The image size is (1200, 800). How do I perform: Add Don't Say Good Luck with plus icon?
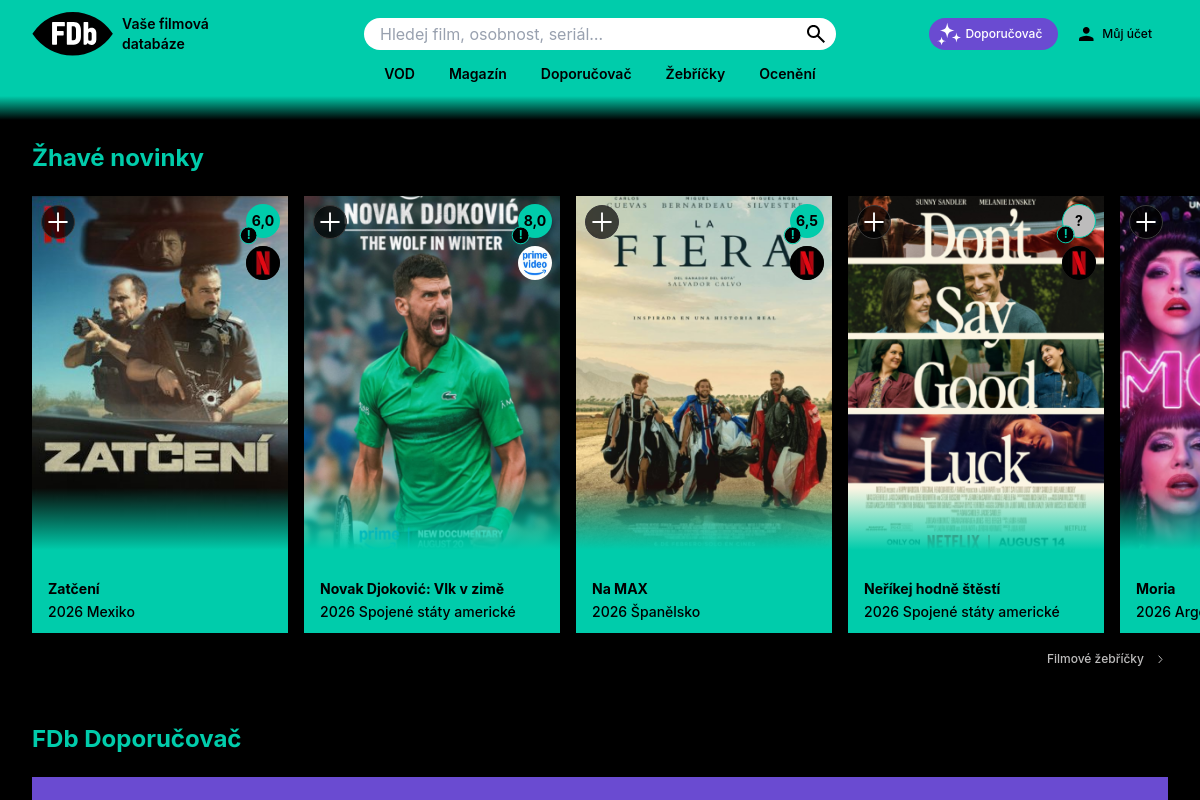[x=874, y=222]
